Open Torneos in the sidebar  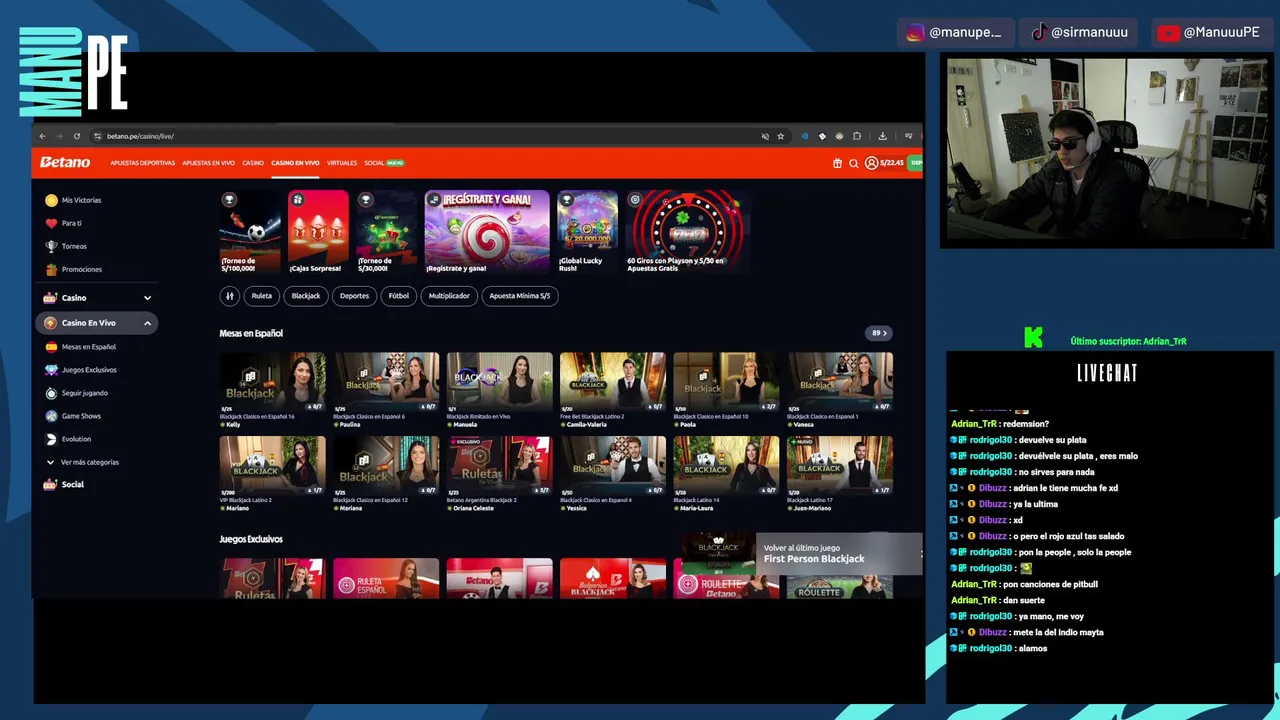point(74,246)
